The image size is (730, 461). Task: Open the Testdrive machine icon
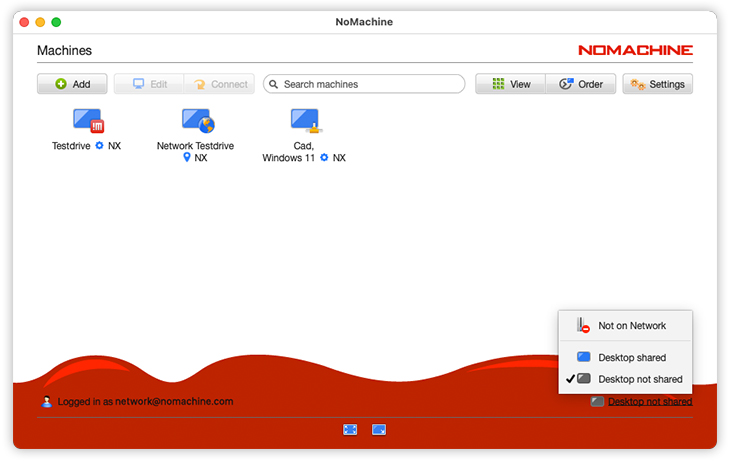[x=88, y=121]
